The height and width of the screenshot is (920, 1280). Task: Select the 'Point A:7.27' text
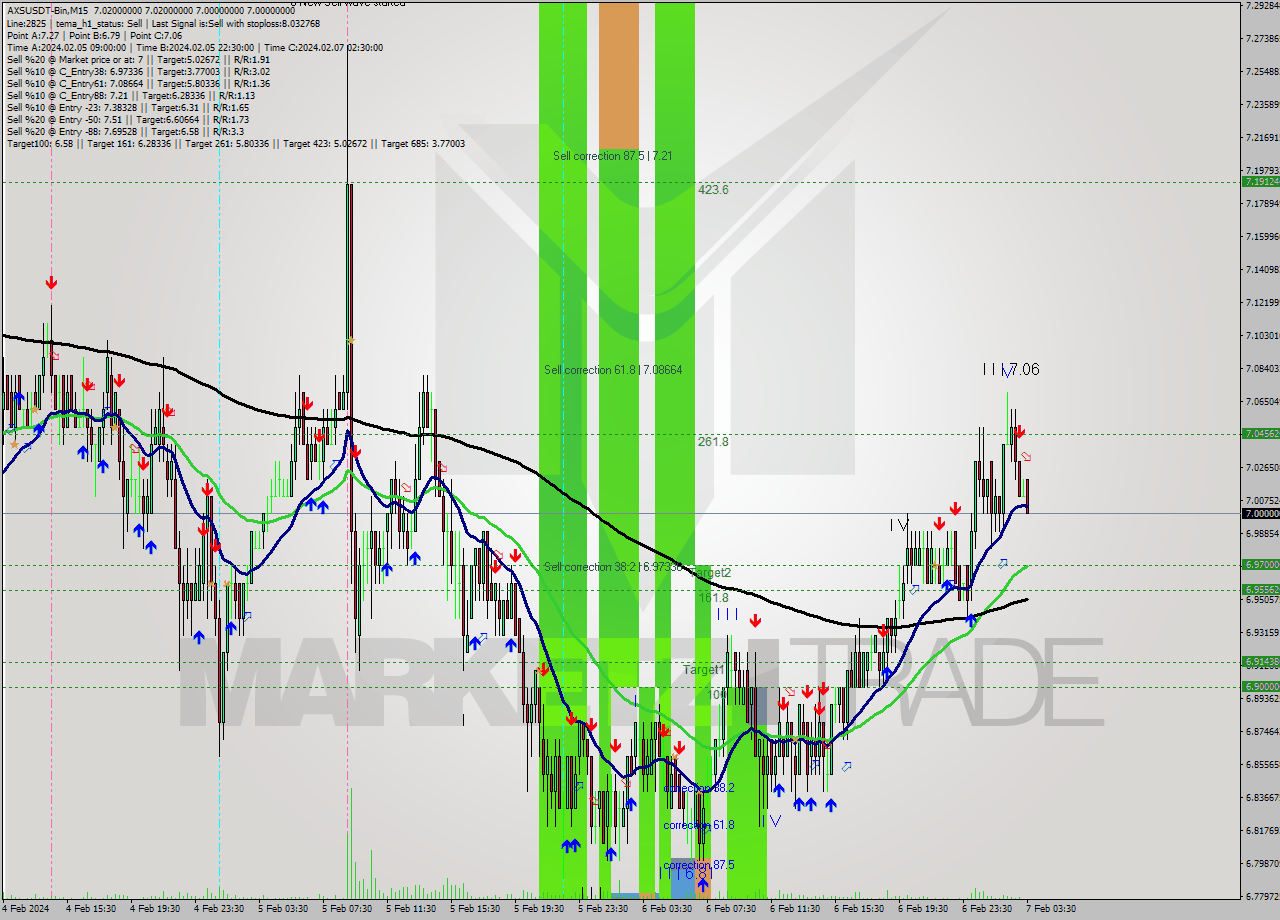(31, 35)
